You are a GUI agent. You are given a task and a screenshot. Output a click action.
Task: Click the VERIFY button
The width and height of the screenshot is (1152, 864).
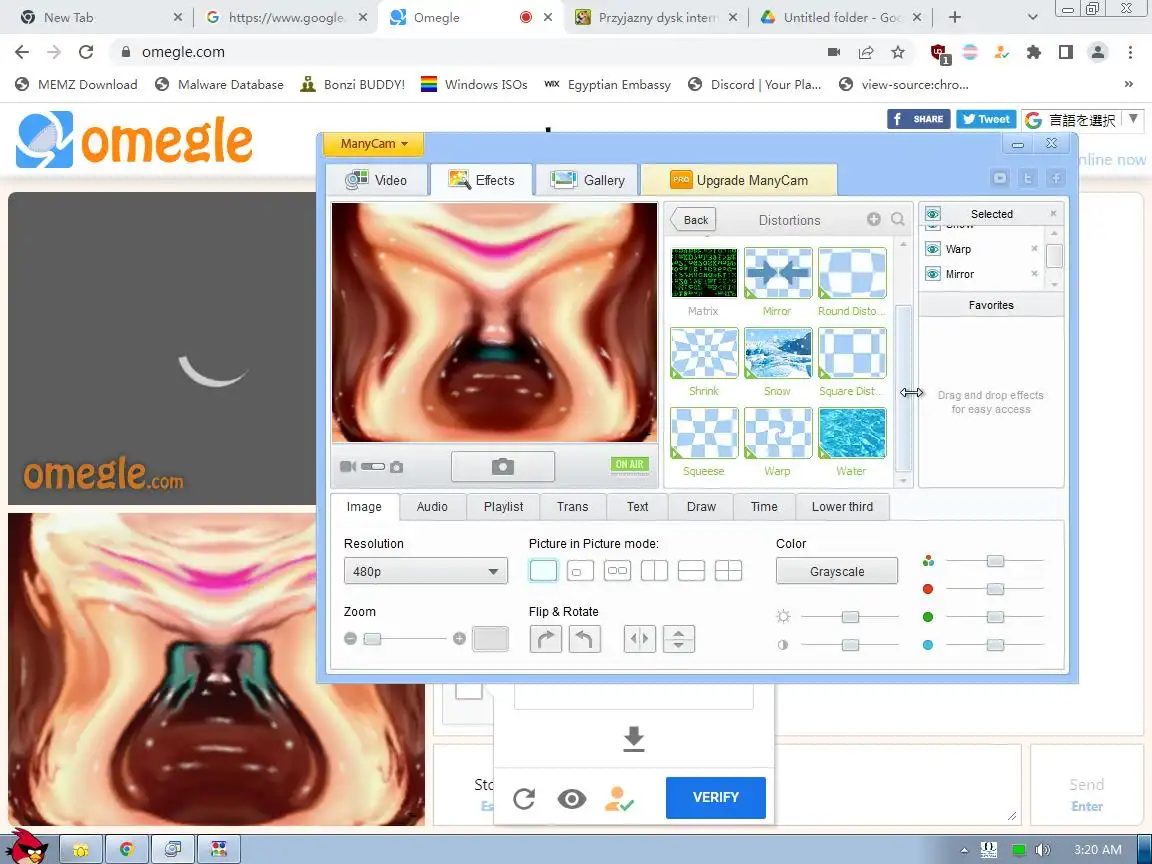pos(716,797)
